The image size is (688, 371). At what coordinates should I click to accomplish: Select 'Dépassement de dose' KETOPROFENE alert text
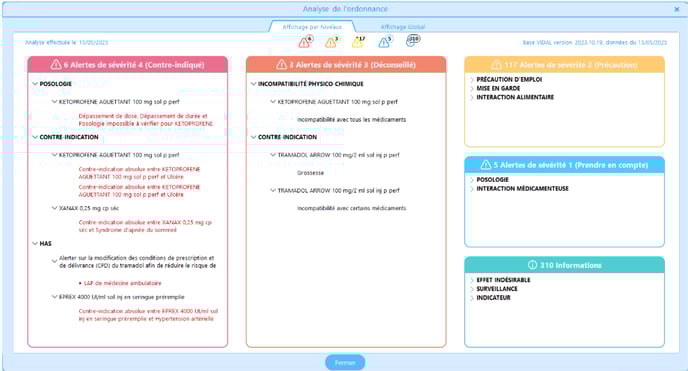145,120
